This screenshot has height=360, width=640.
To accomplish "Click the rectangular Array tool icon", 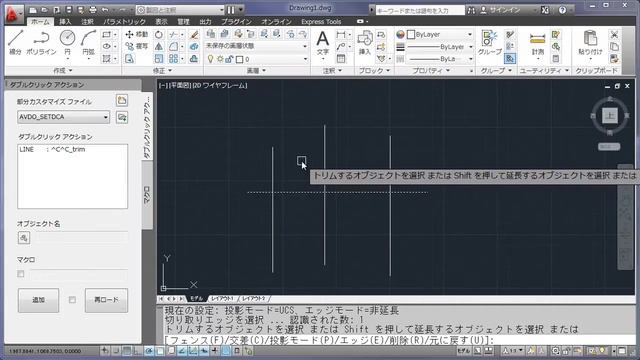I will (x=173, y=59).
